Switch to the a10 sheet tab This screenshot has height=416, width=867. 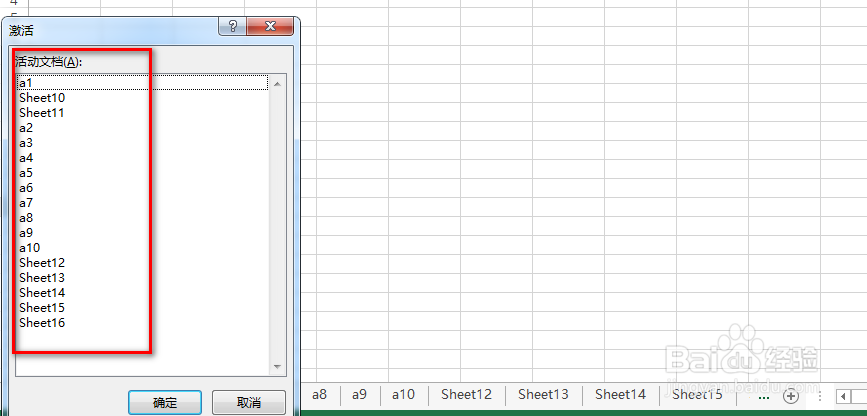click(x=403, y=394)
